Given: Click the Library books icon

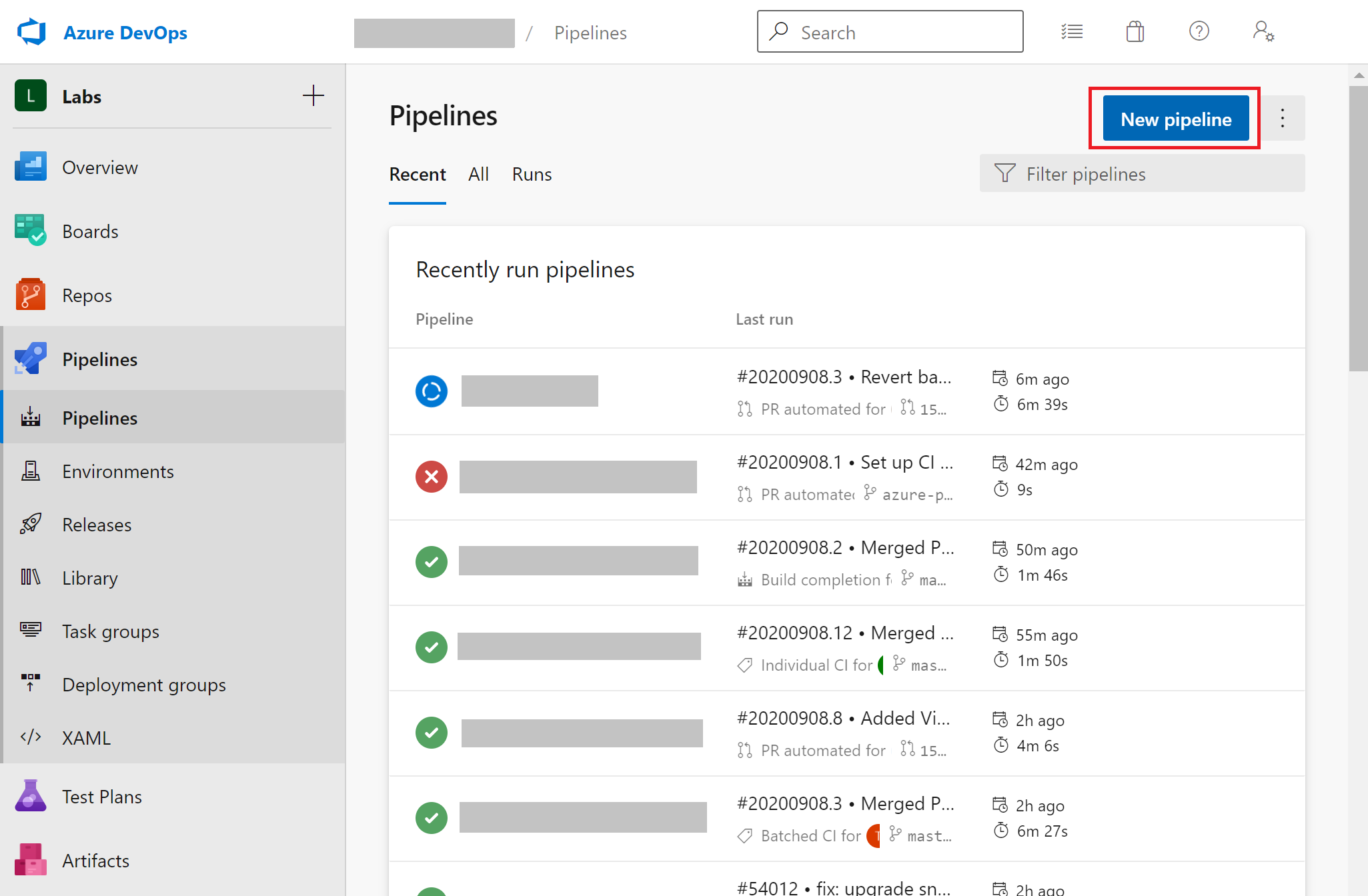Looking at the screenshot, I should (31, 577).
